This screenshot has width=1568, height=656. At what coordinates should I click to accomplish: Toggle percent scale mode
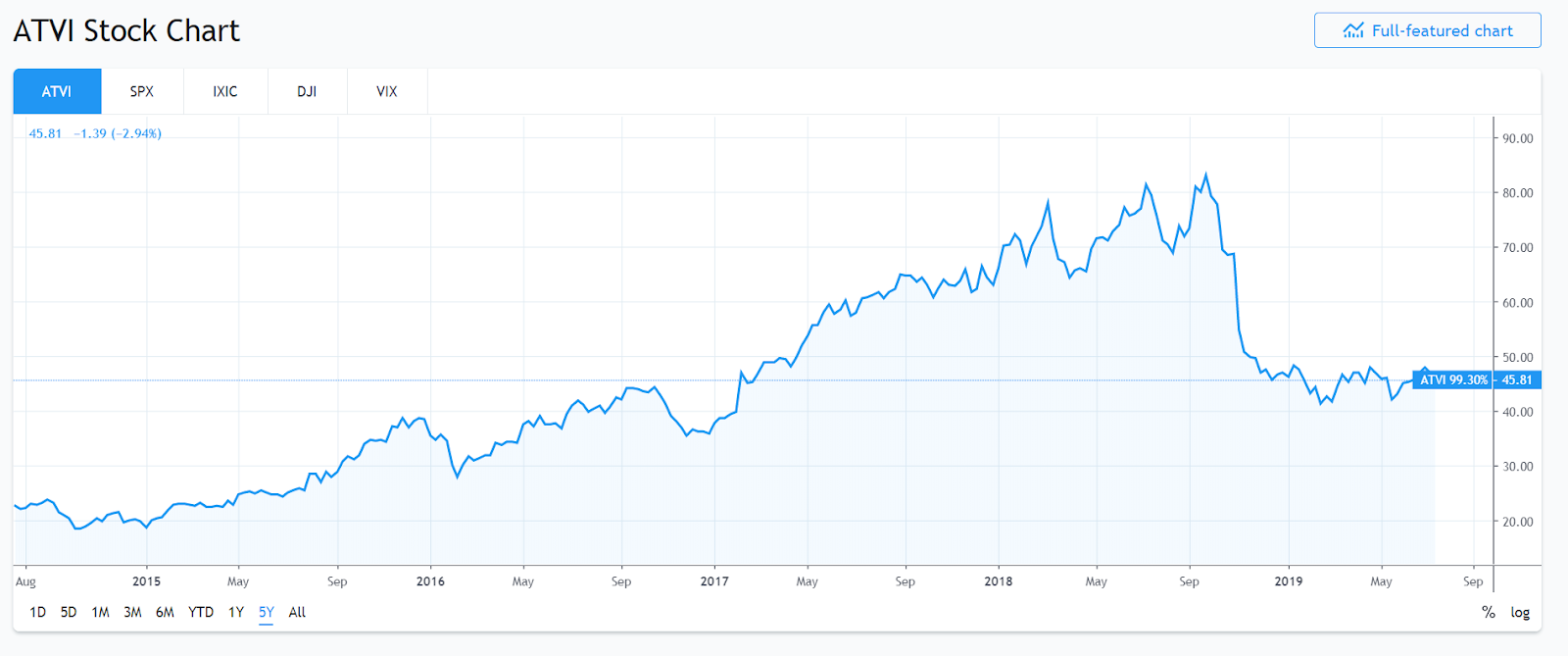click(x=1489, y=612)
